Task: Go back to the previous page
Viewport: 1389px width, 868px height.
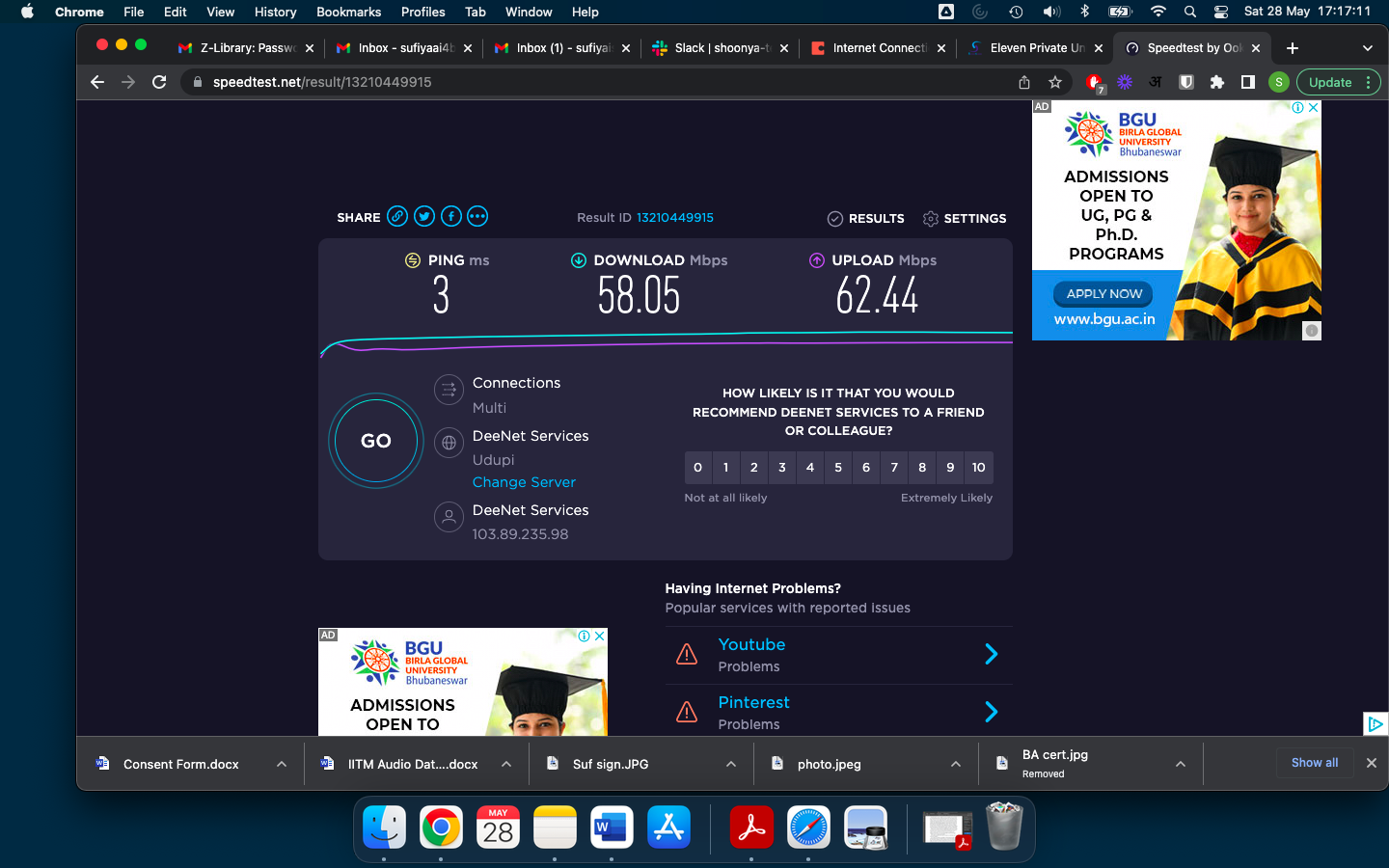Action: (x=97, y=82)
